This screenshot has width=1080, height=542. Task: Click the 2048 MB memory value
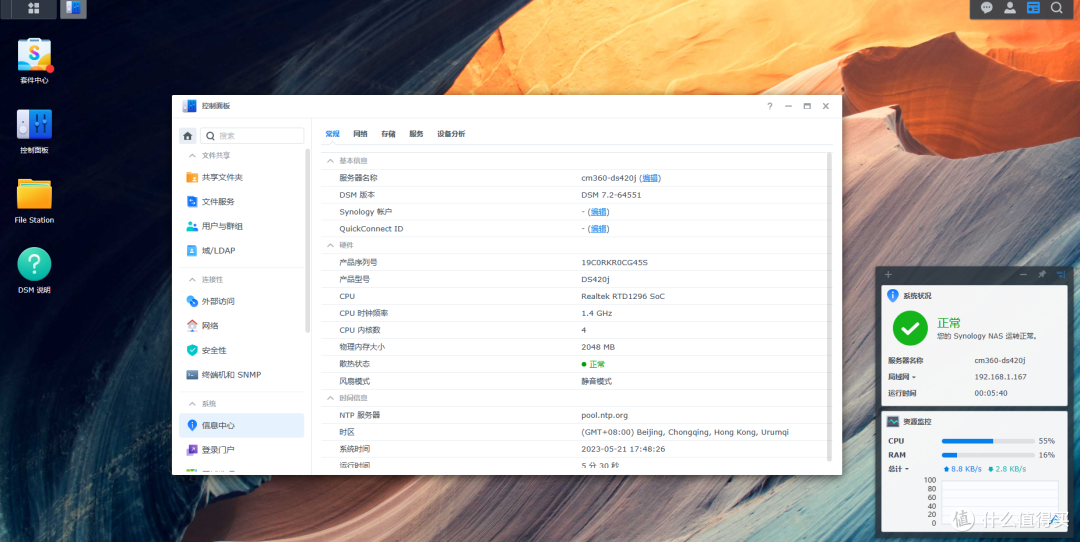click(598, 347)
